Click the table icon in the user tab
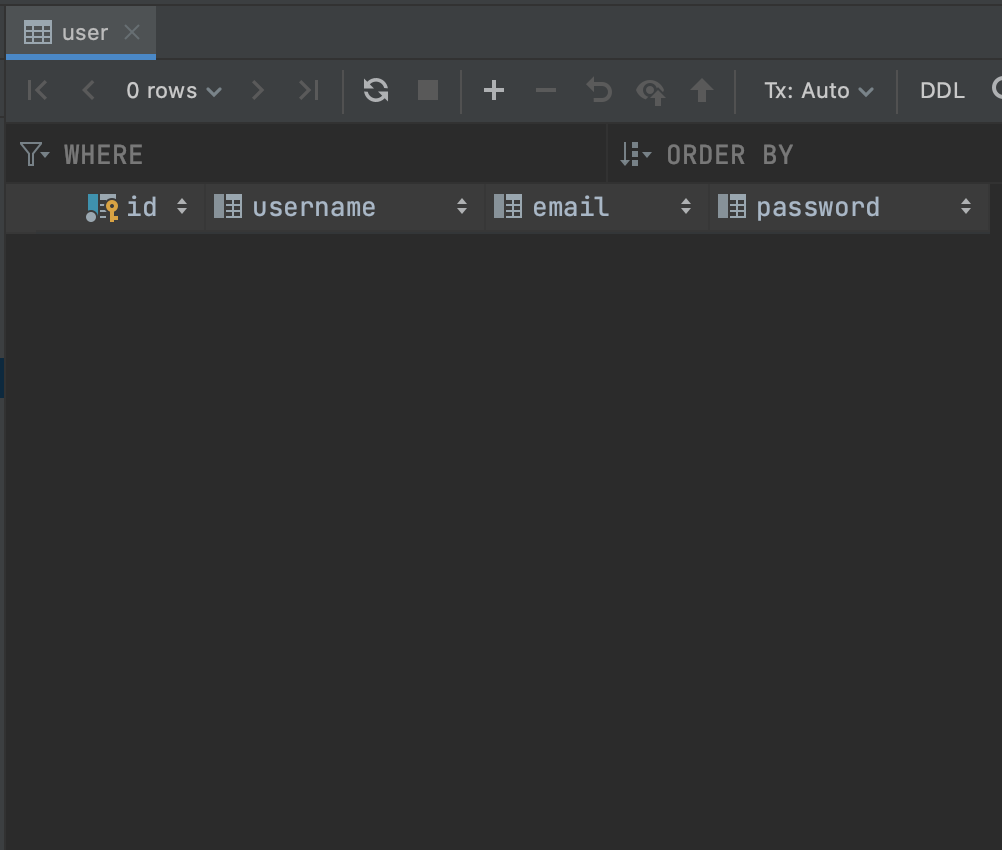Viewport: 1002px width, 850px height. [38, 33]
